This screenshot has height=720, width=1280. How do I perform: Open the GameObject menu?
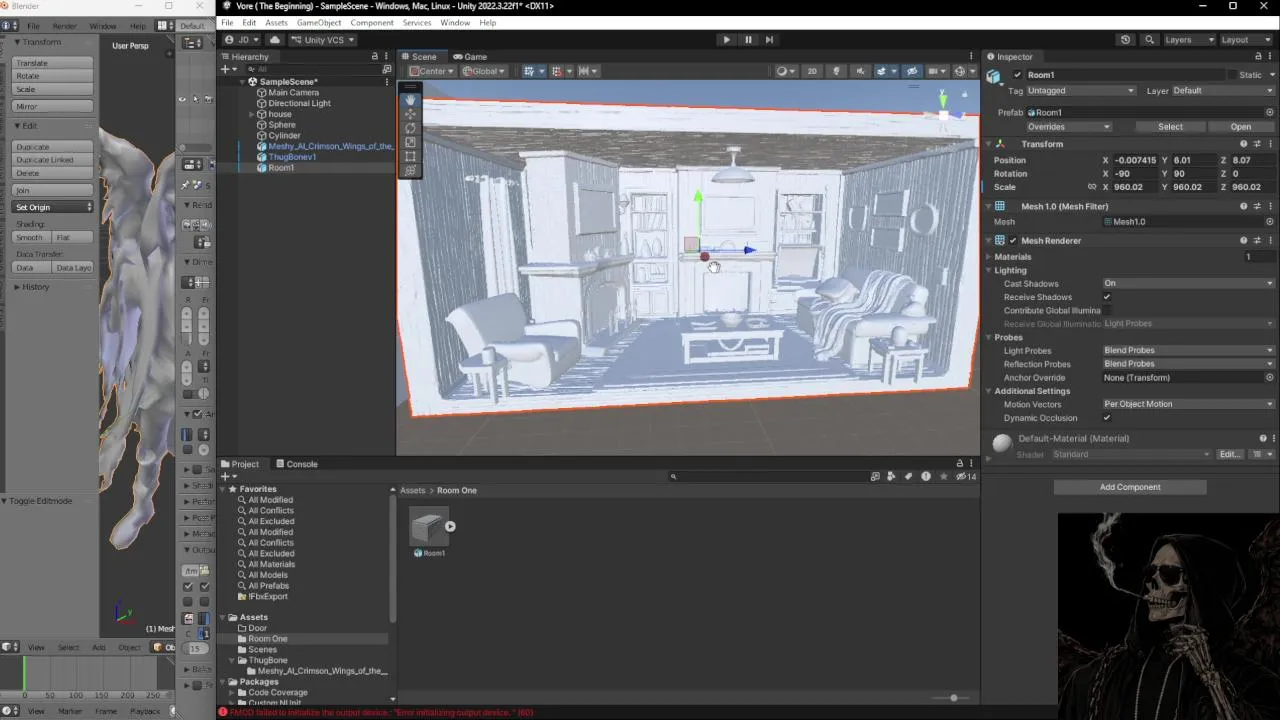pyautogui.click(x=319, y=22)
